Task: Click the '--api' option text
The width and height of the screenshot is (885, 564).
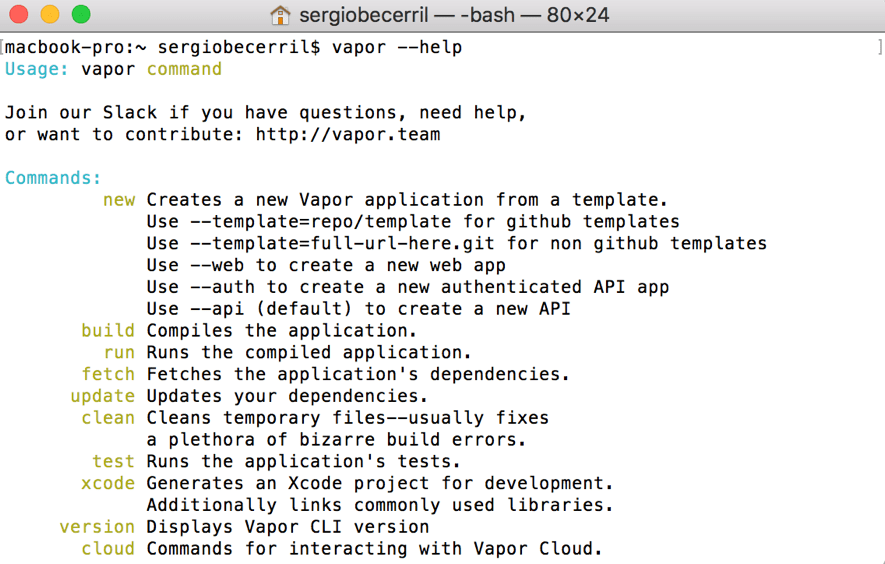Action: point(217,309)
